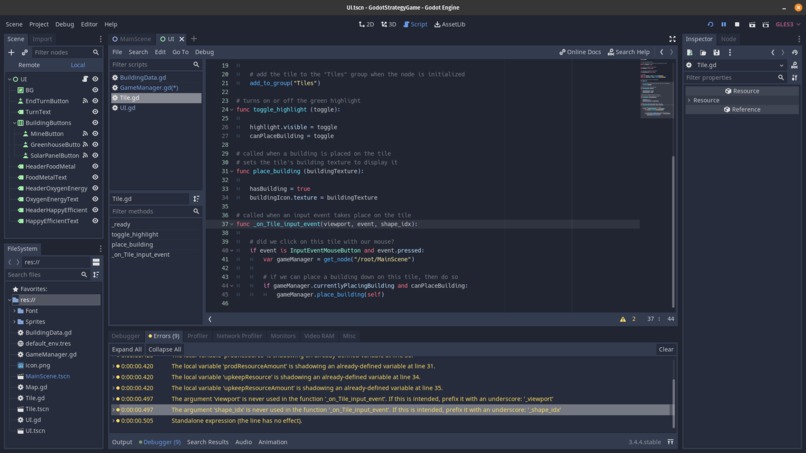Toggle FileSystem split view mode icon

[x=96, y=262]
